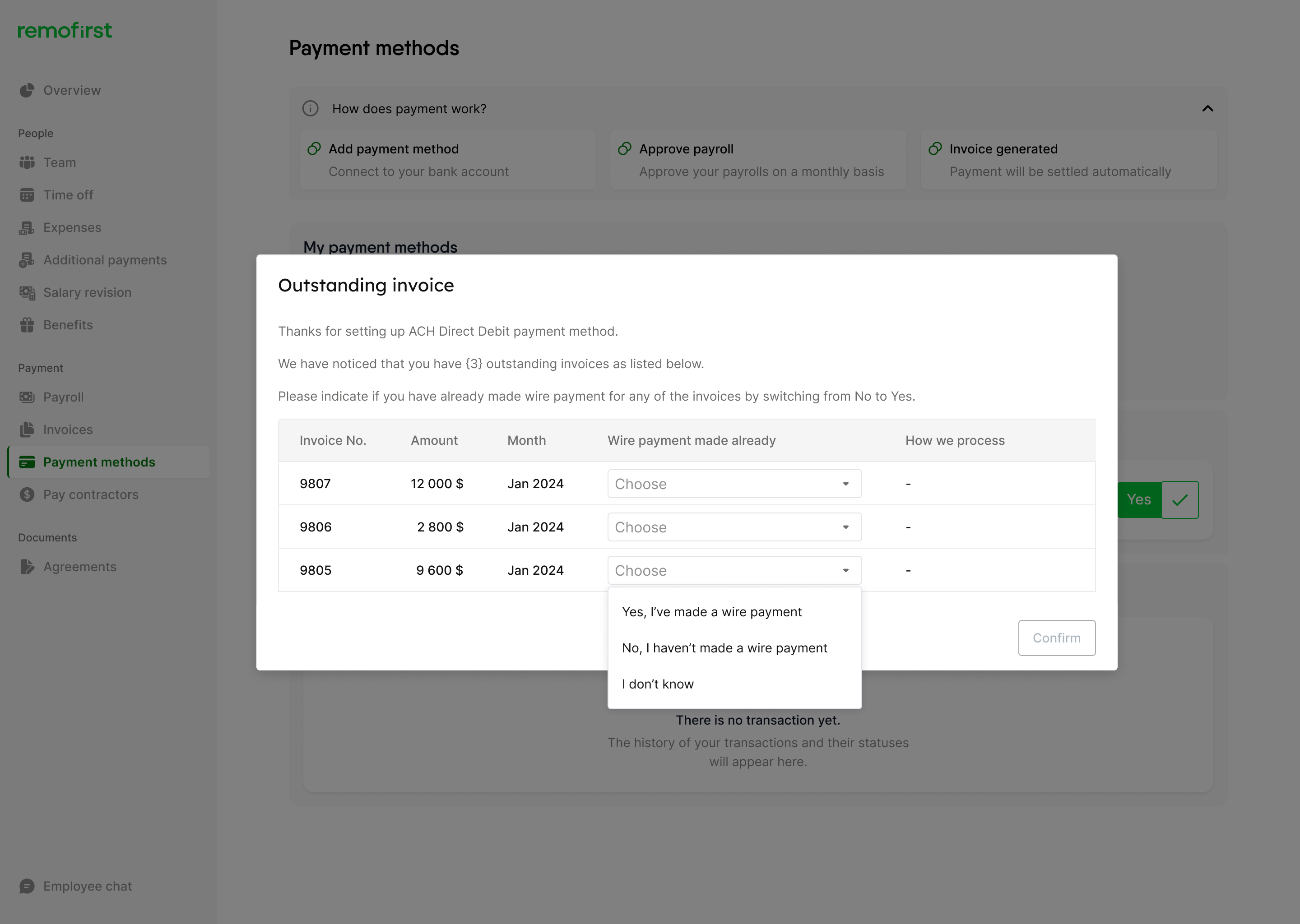Go to Agreements in sidebar
This screenshot has width=1300, height=924.
(80, 567)
